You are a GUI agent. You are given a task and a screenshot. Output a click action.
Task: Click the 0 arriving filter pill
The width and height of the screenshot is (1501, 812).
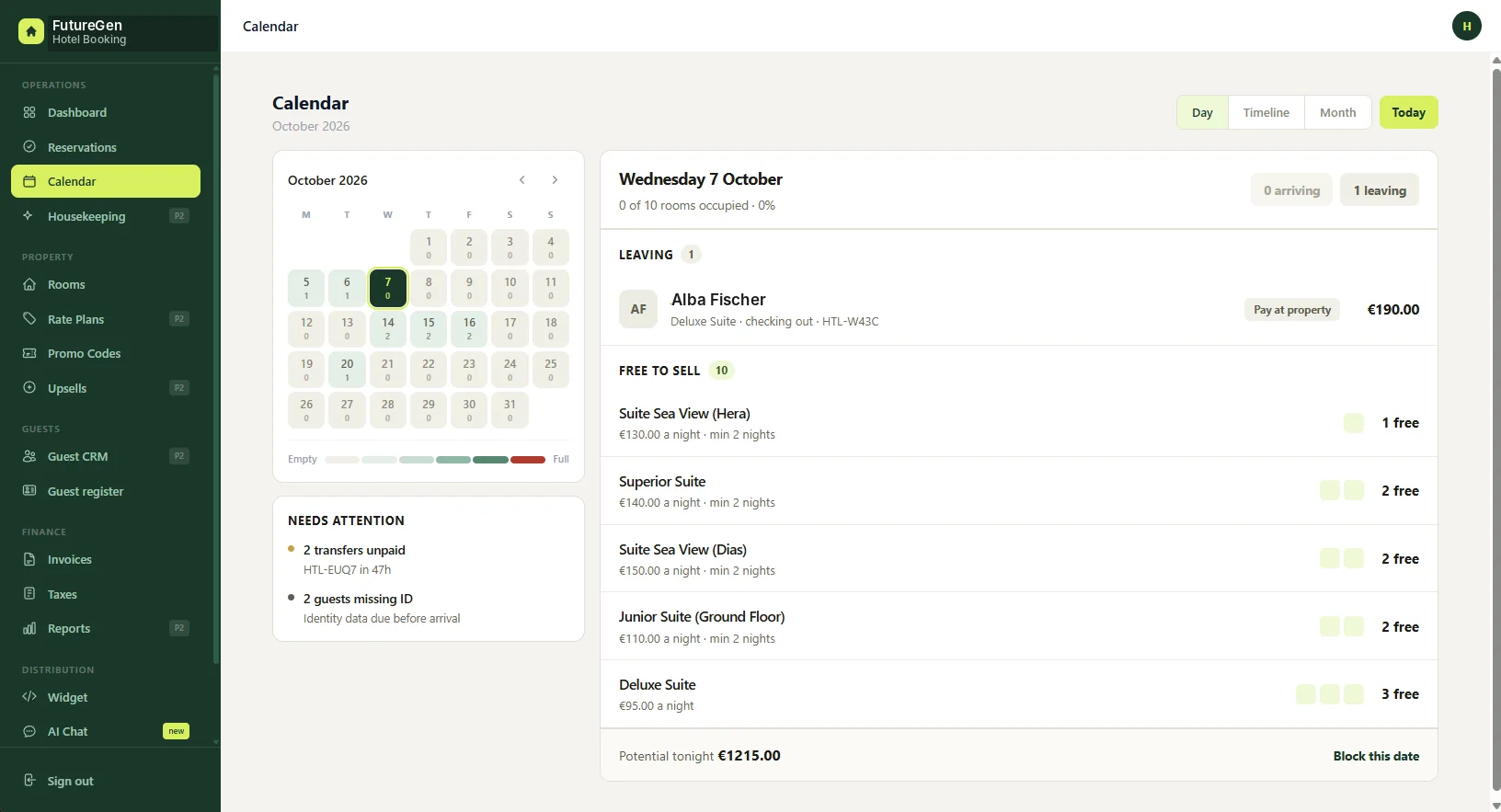point(1291,190)
